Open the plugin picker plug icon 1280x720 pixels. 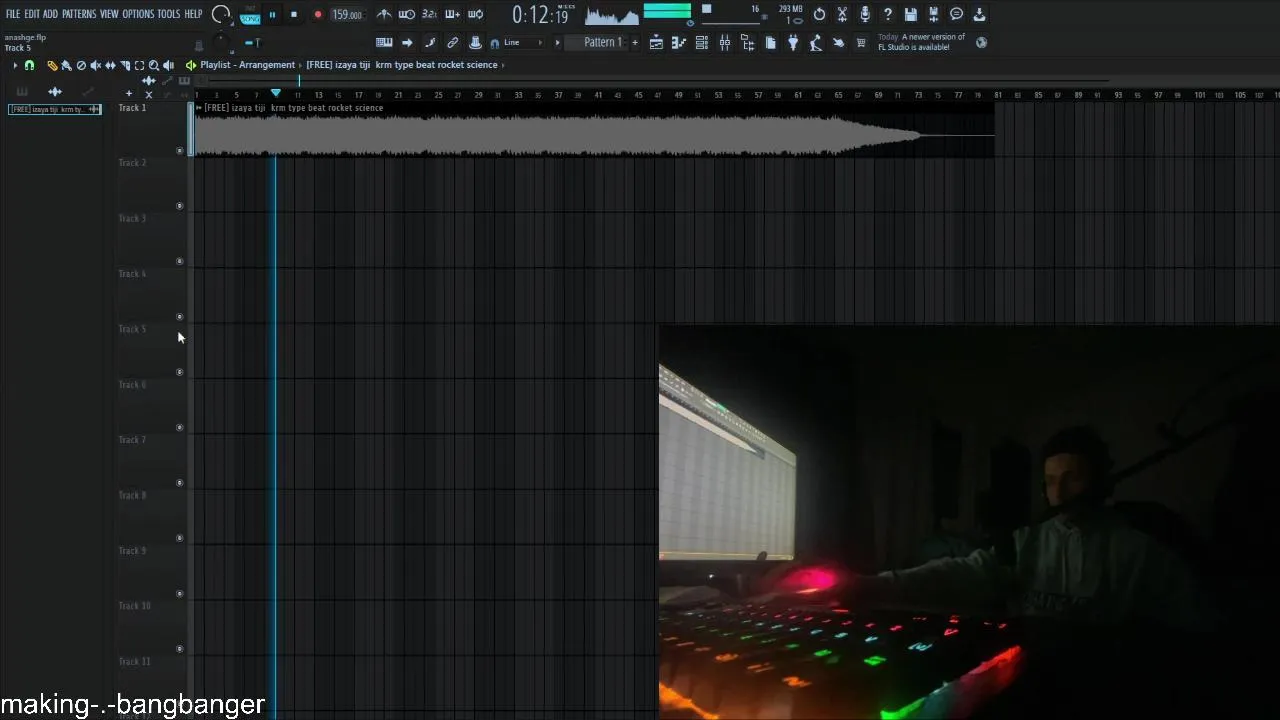pos(793,43)
